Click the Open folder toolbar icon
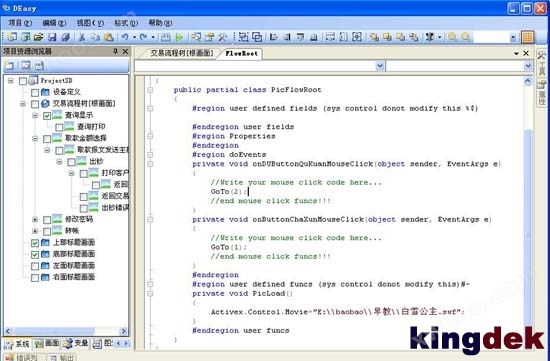The height and width of the screenshot is (361, 550). click(39, 37)
